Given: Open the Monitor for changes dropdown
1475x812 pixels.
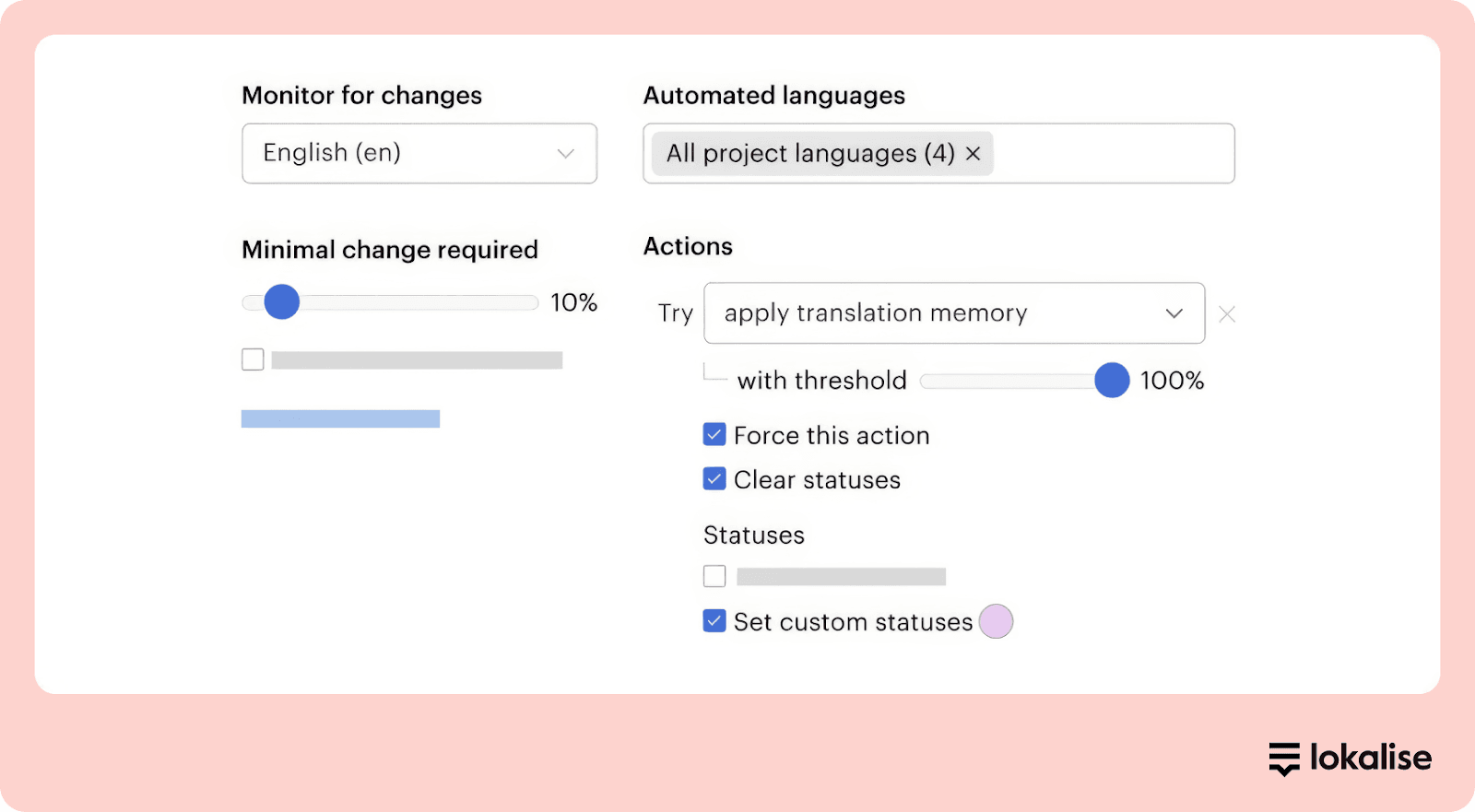Looking at the screenshot, I should pos(419,154).
